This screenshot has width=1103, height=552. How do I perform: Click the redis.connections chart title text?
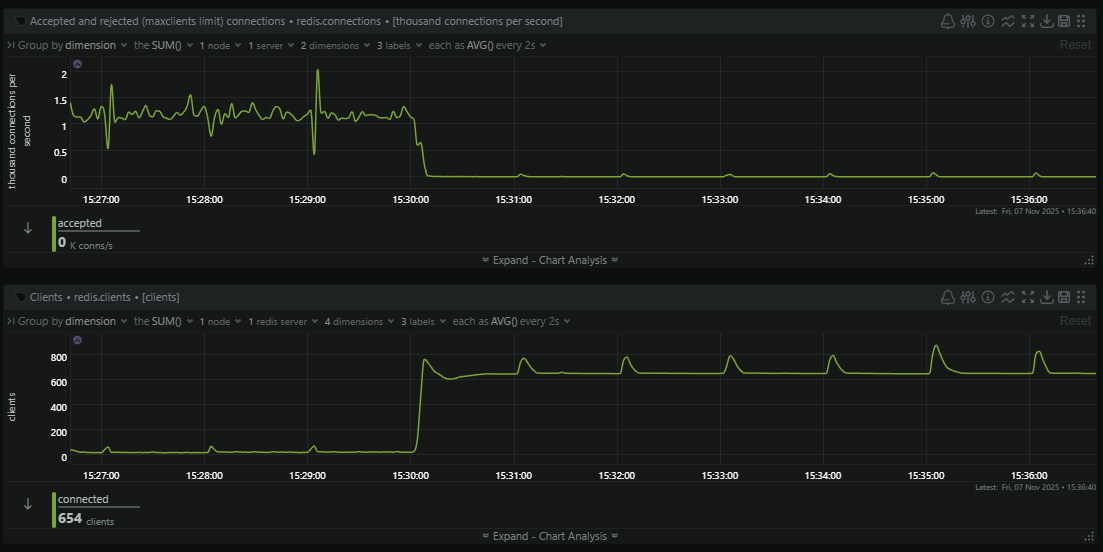pyautogui.click(x=295, y=22)
